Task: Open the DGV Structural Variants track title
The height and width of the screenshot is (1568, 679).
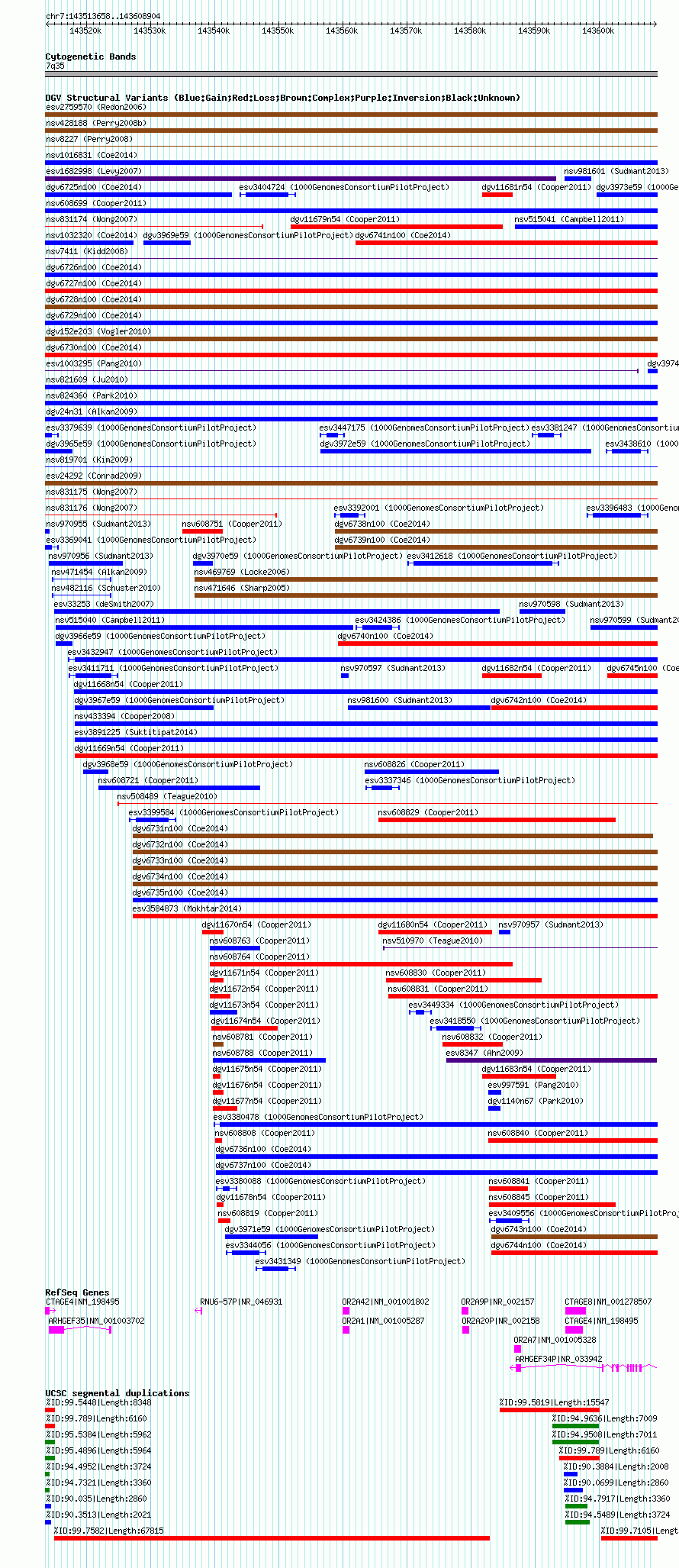Action: coord(282,98)
